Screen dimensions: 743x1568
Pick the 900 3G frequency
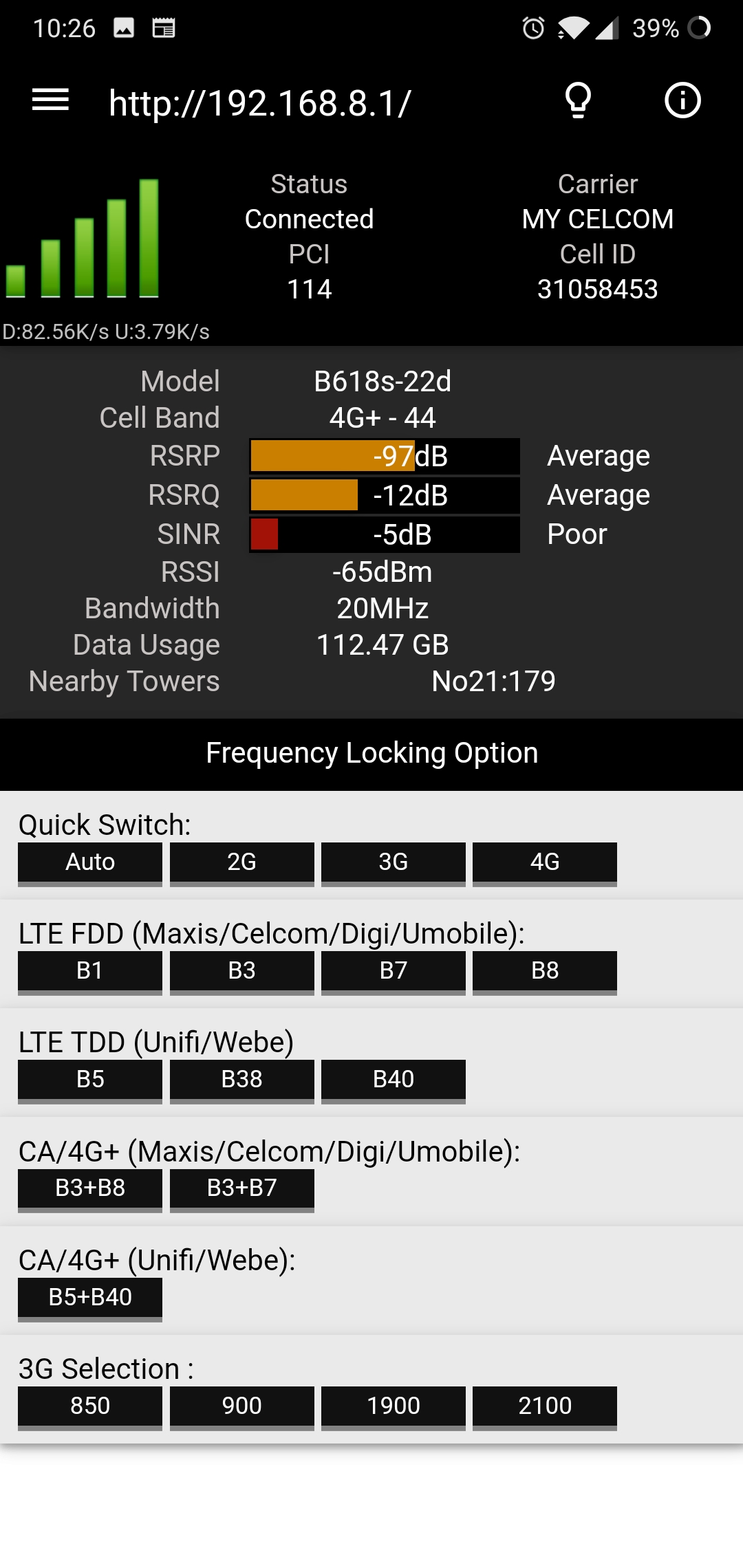(242, 1408)
